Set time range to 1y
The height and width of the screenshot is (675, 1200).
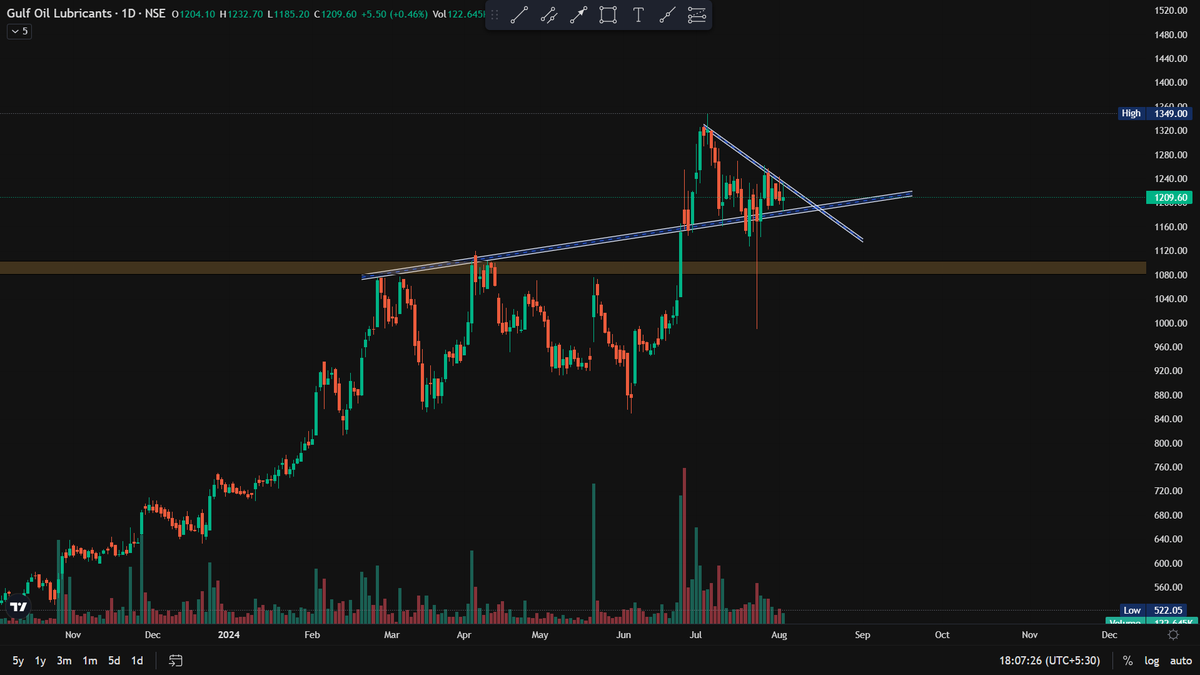point(41,661)
